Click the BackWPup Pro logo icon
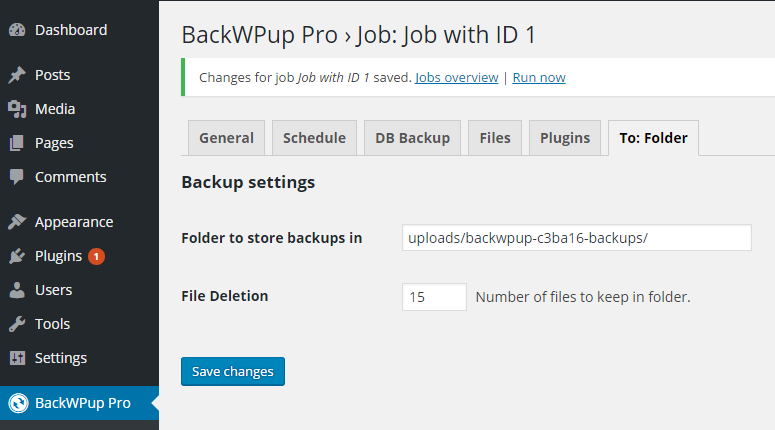775x430 pixels. (x=18, y=403)
